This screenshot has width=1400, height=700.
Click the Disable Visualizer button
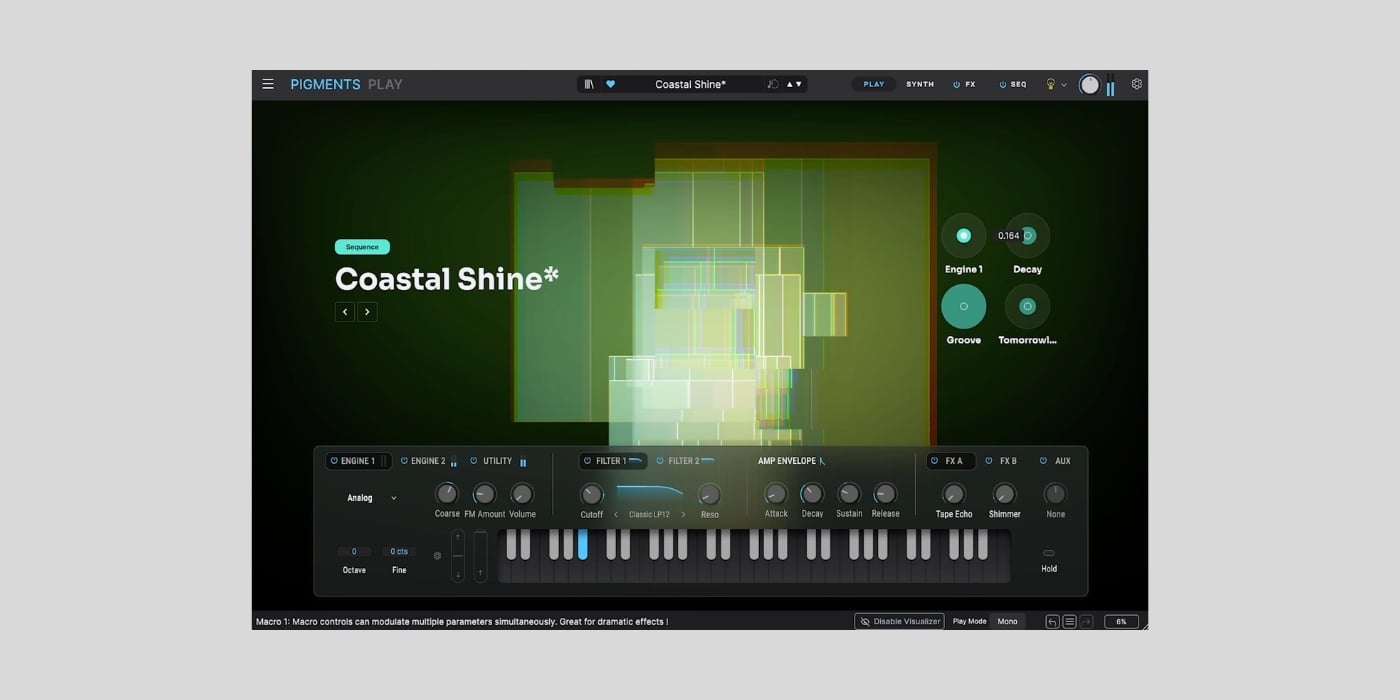tap(899, 621)
